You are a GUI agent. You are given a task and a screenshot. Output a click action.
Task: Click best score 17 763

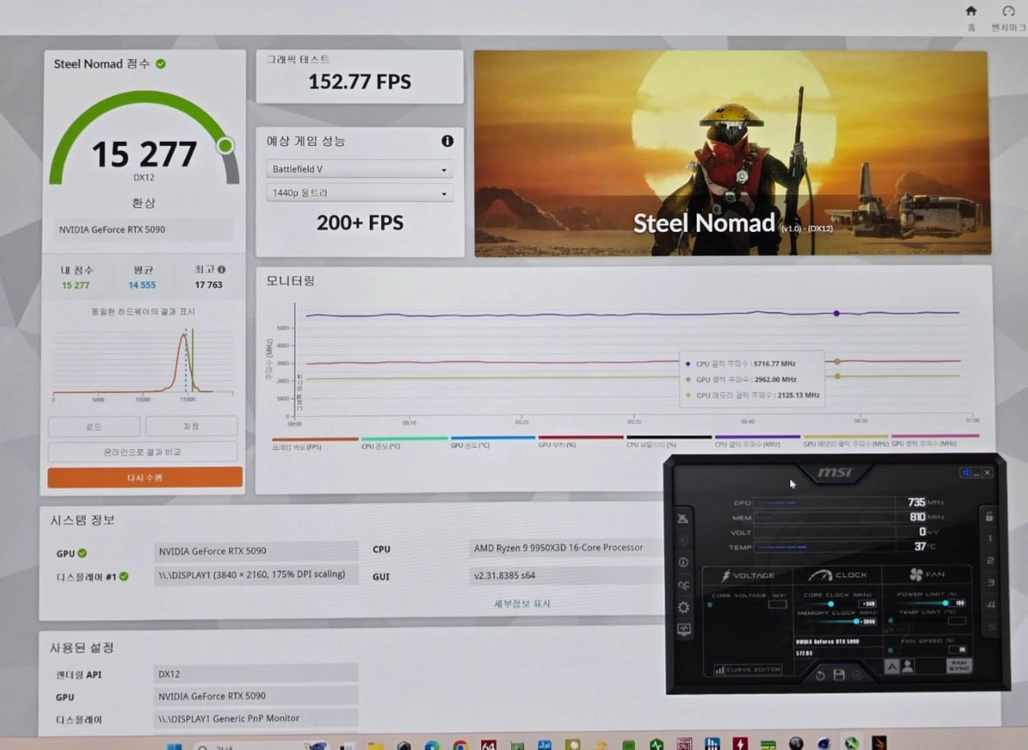pyautogui.click(x=208, y=285)
